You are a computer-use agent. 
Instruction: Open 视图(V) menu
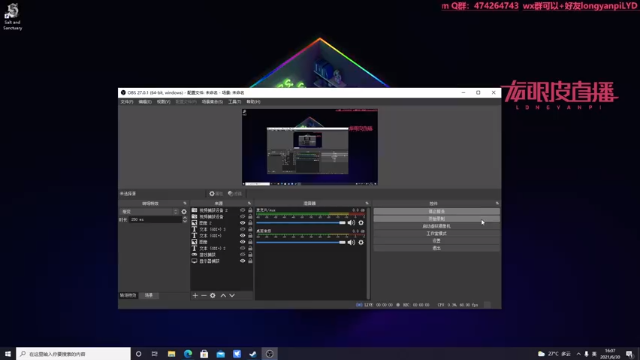[163, 102]
